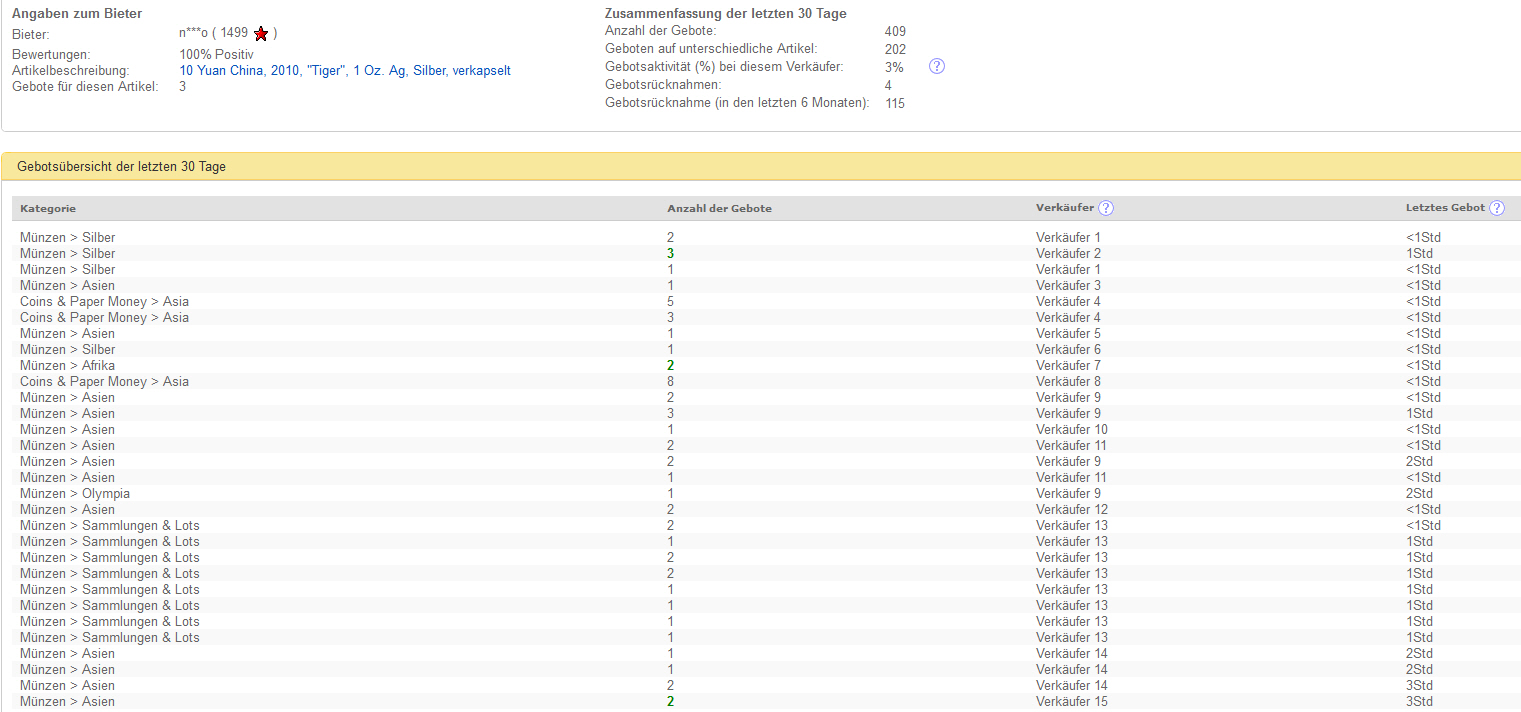The height and width of the screenshot is (712, 1521).
Task: Open the 10 Yuan China Tiger item link
Action: pyautogui.click(x=345, y=71)
